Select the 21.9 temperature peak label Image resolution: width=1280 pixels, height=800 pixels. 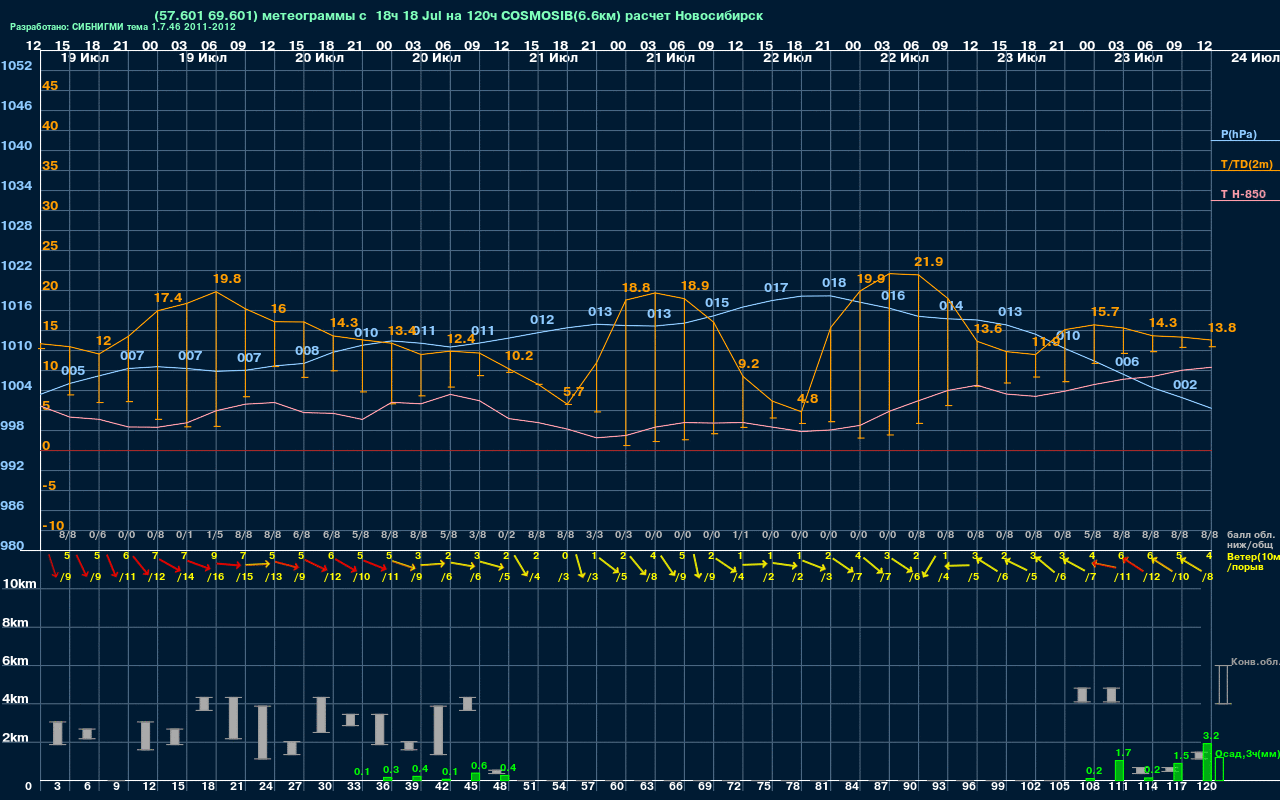click(x=928, y=262)
